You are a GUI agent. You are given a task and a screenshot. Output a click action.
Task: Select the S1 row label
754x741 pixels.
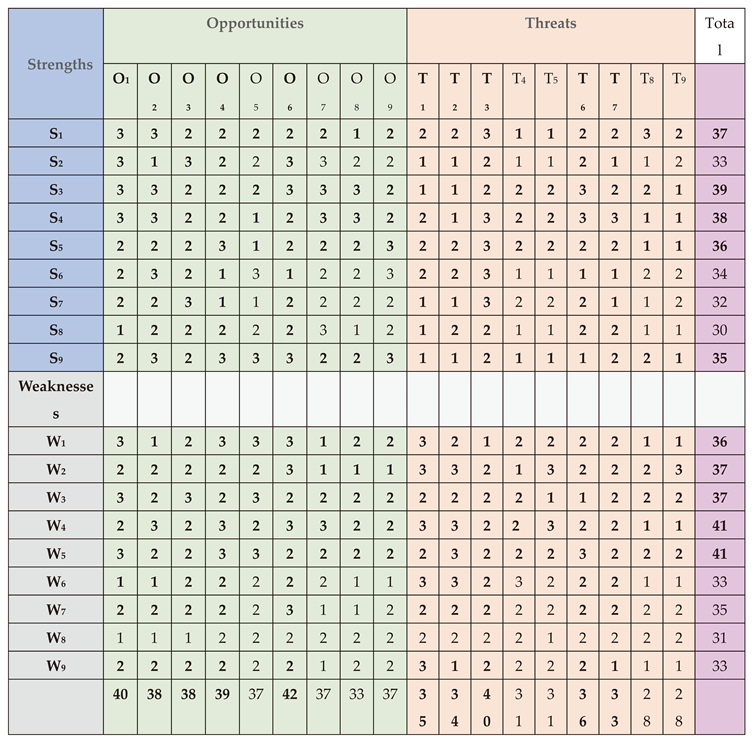click(x=53, y=134)
